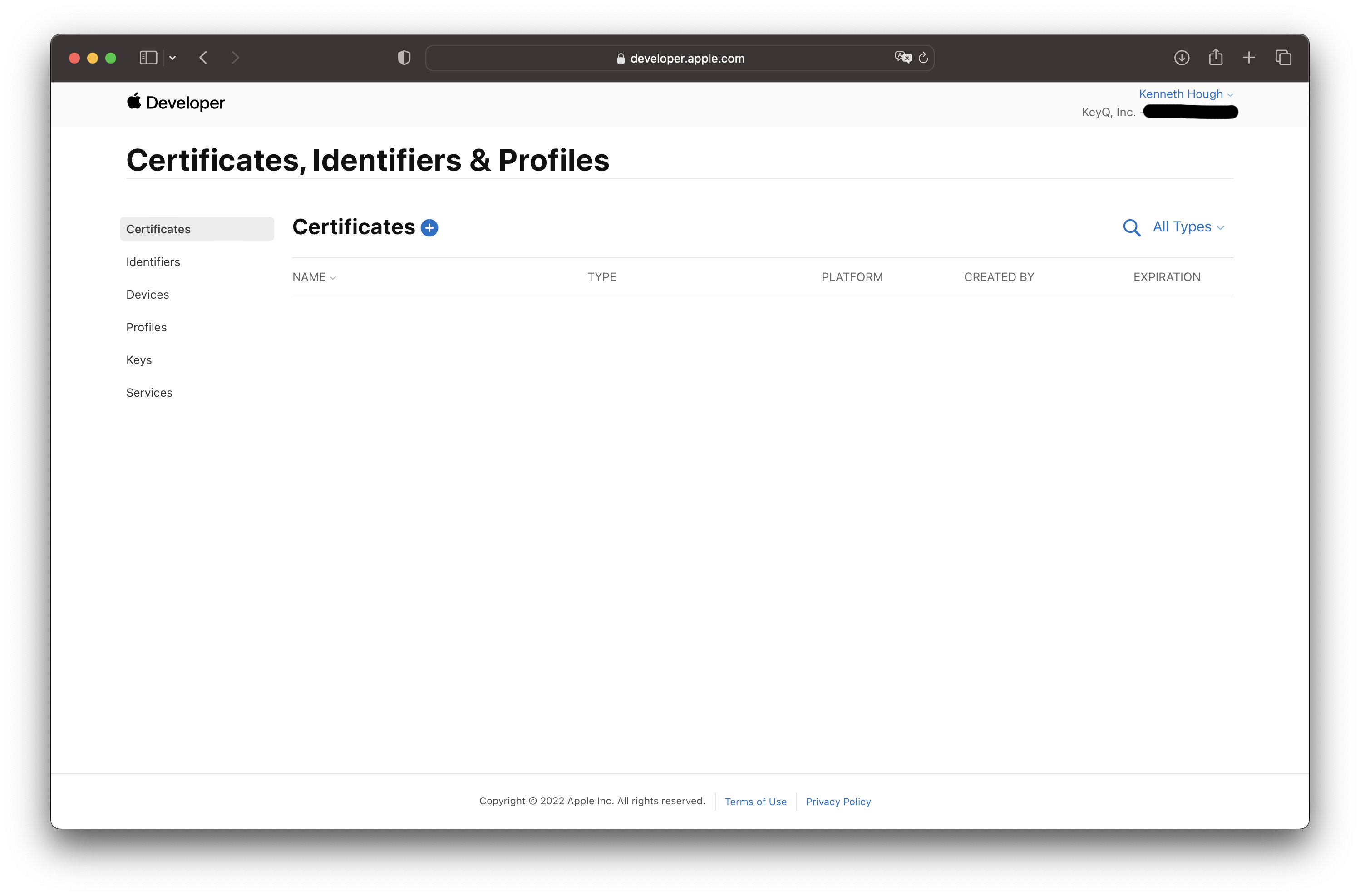This screenshot has width=1360, height=896.
Task: Open the Identifiers section
Action: 153,261
